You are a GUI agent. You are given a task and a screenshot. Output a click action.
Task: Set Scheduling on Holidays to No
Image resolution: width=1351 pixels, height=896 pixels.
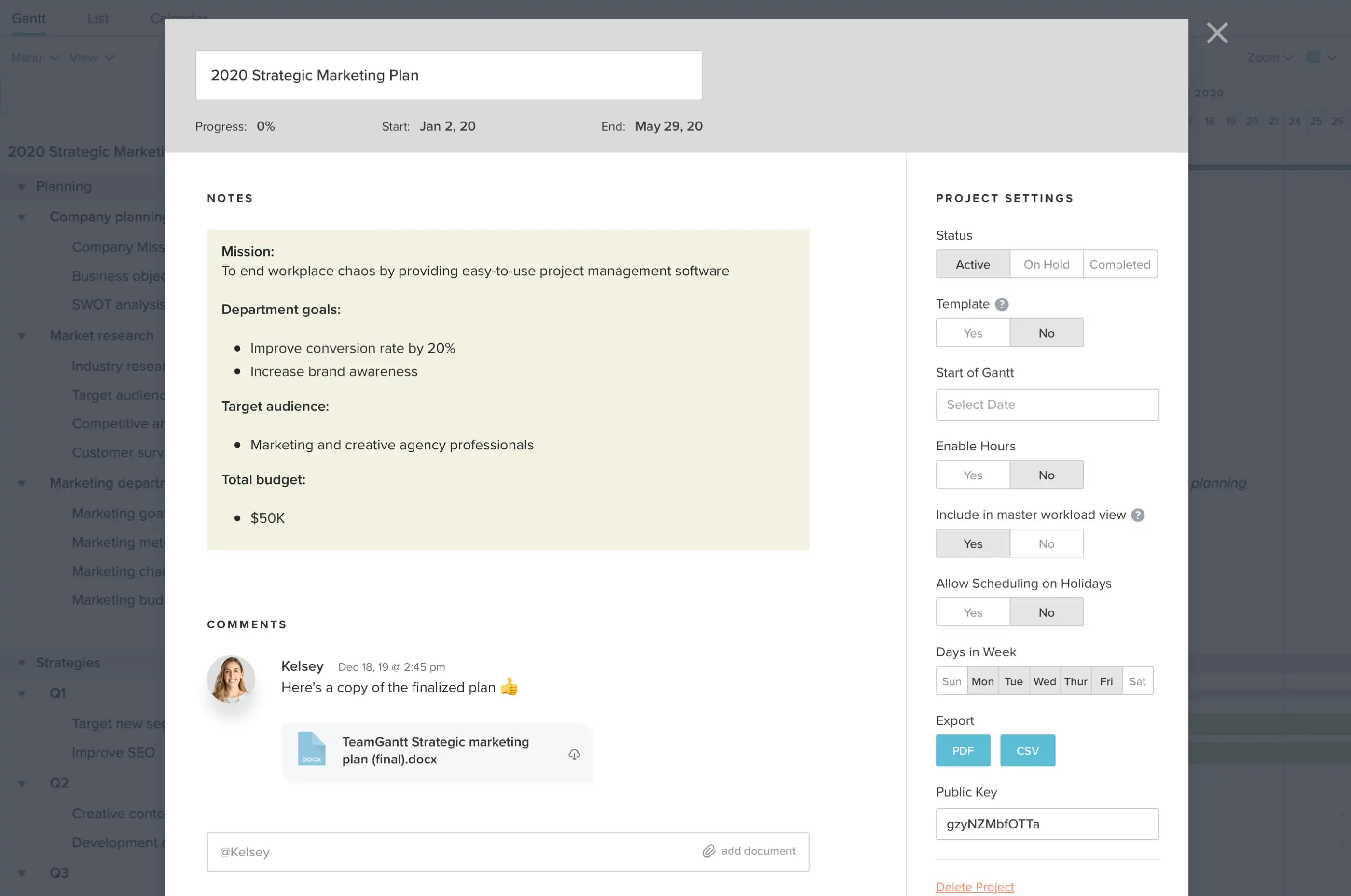(x=1046, y=612)
